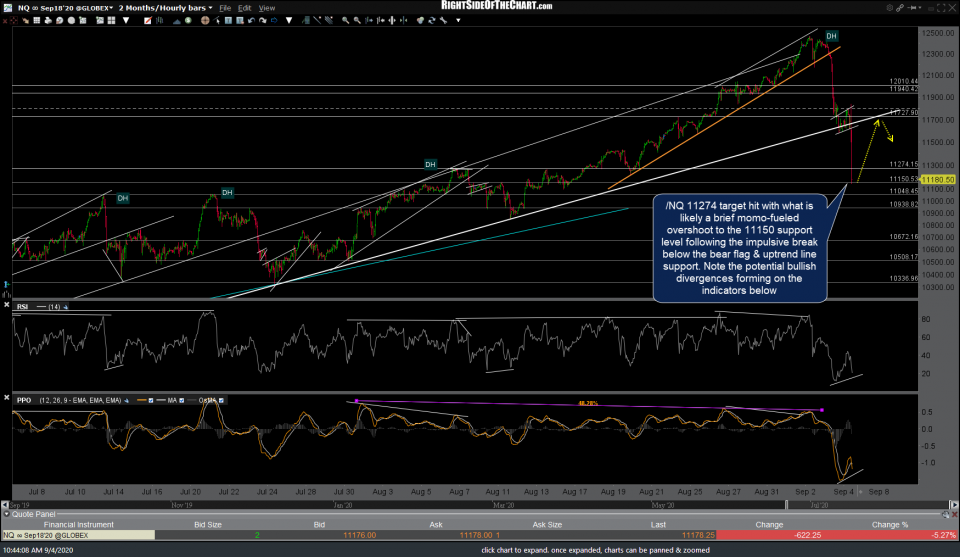Expand the small toolbar overflow arrow after the wrench
Viewport: 960px width, 557px height.
tap(458, 21)
